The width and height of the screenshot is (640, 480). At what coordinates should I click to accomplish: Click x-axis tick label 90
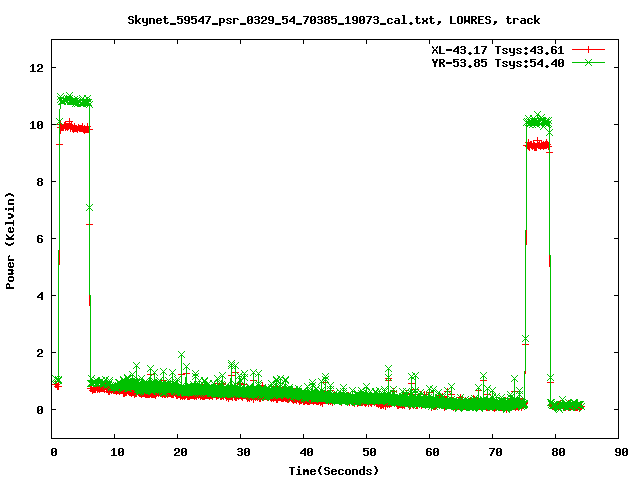(621, 452)
